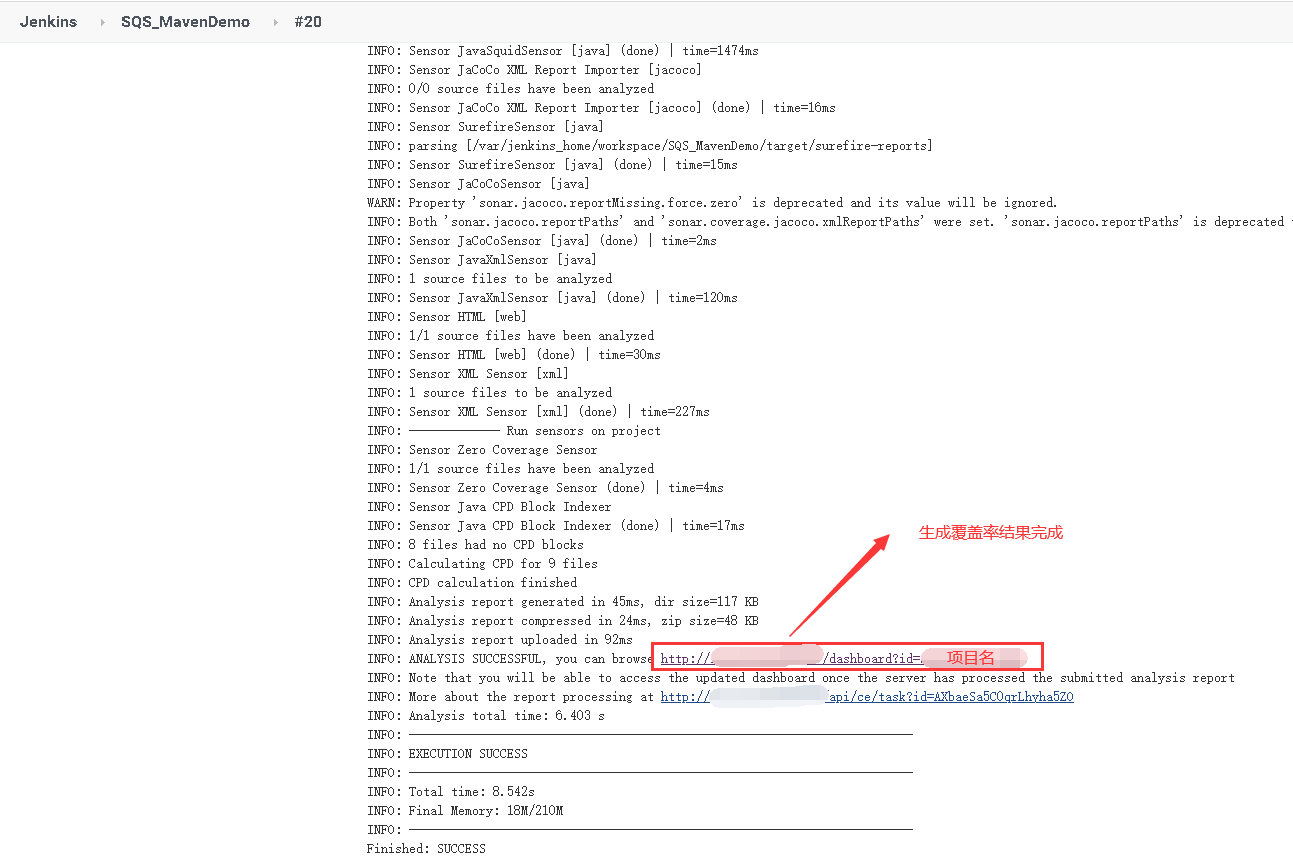Viewport: 1293px width, 857px height.
Task: Select the XML Sensor done time=227ms line
Action: (538, 412)
